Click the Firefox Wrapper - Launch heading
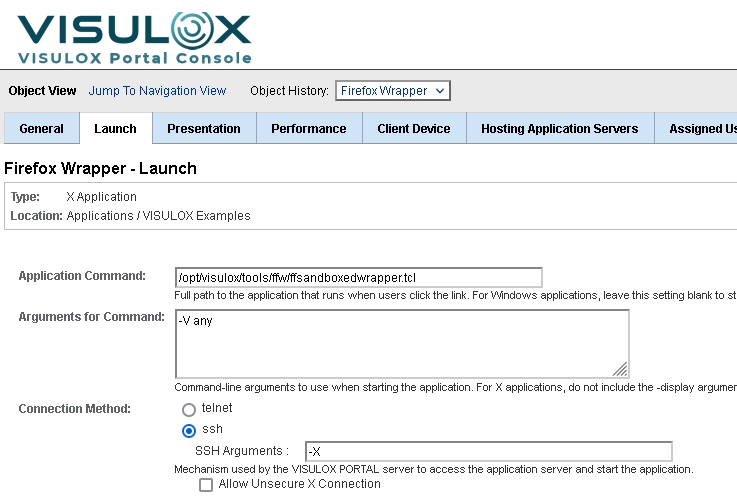Screen dimensions: 737x498 pyautogui.click(x=100, y=168)
